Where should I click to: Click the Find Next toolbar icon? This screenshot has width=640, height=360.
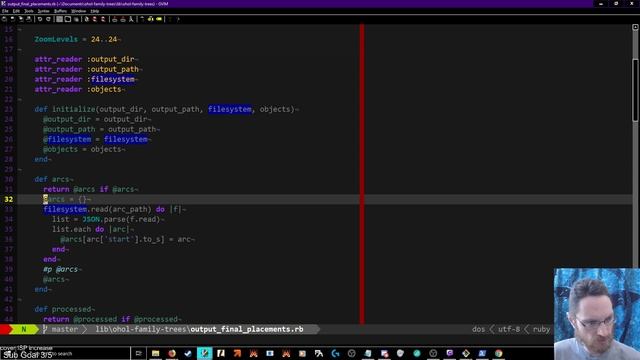(95, 19)
